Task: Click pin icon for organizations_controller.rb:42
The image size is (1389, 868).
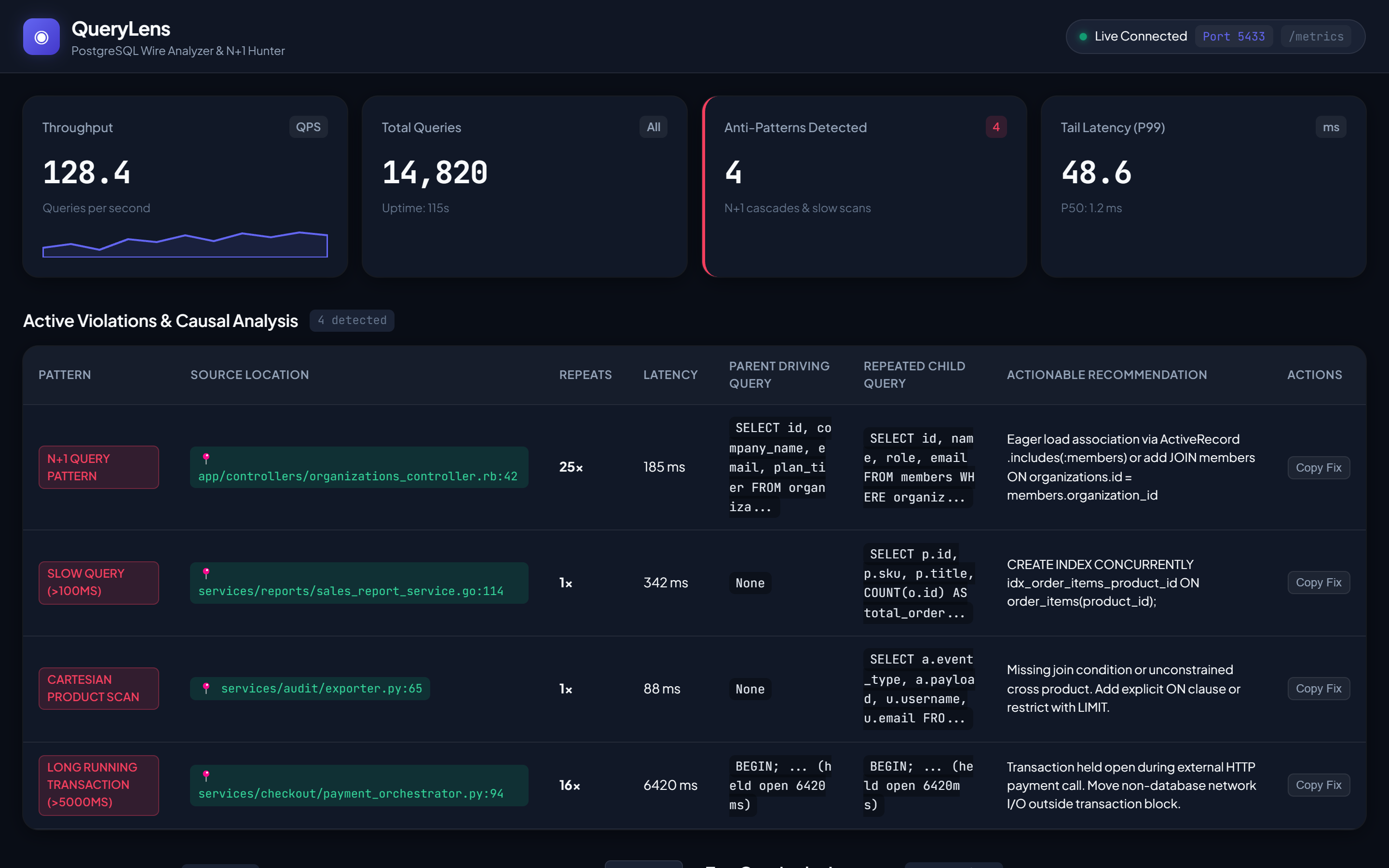Action: 206,458
